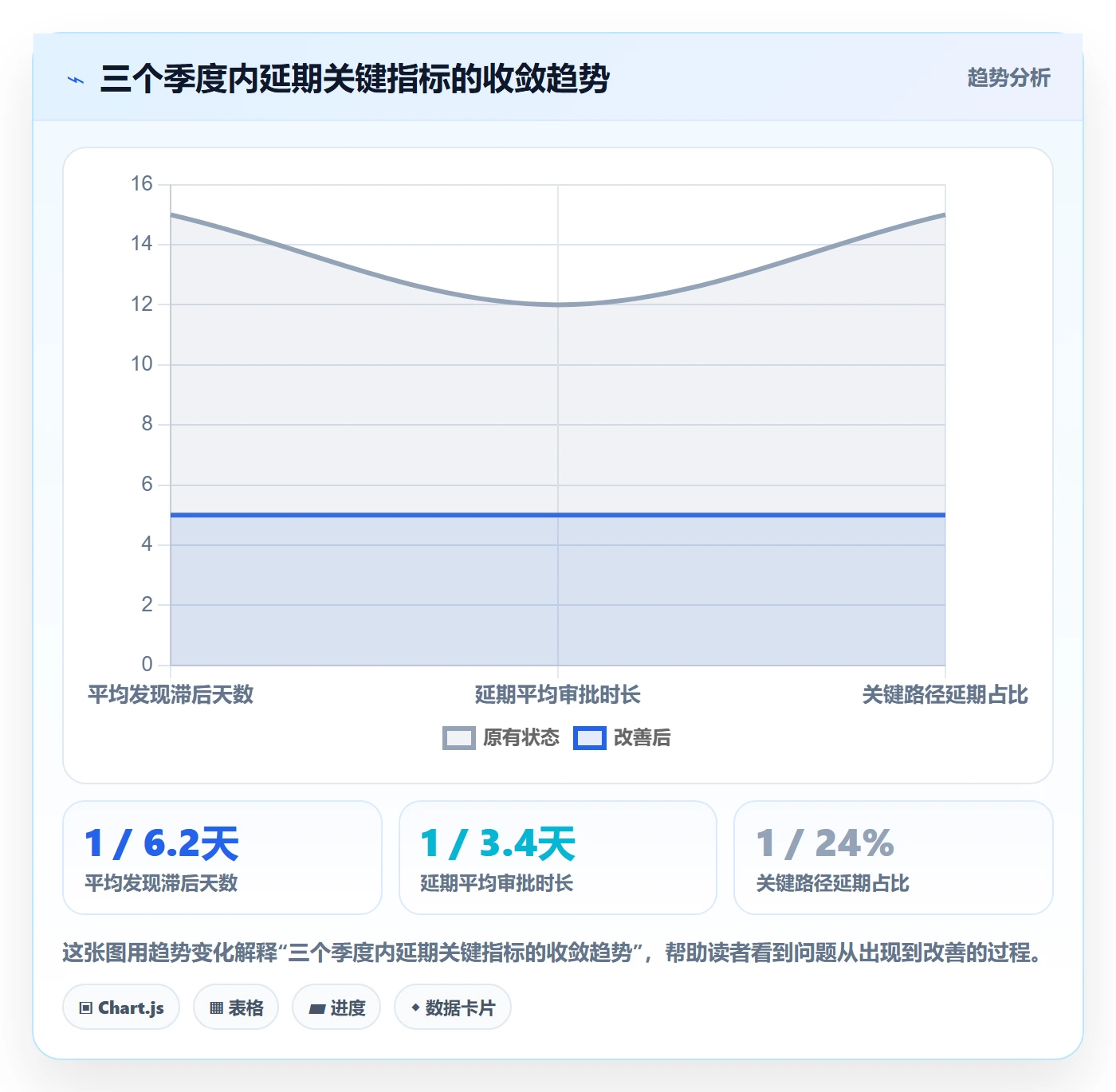Click the 延期平均审批时长 x-axis label

pos(558,695)
